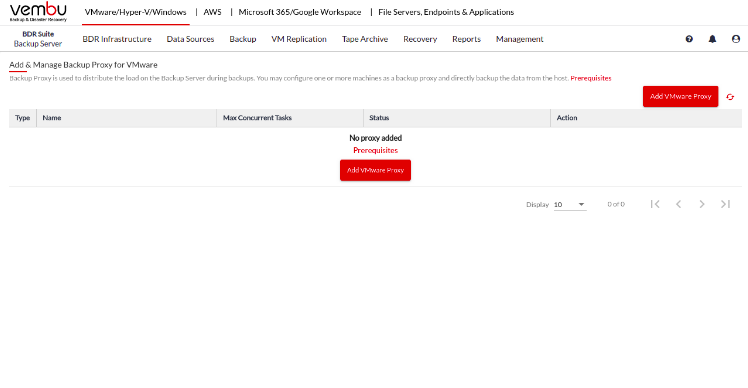
Task: Open the notifications bell icon
Action: click(x=712, y=39)
